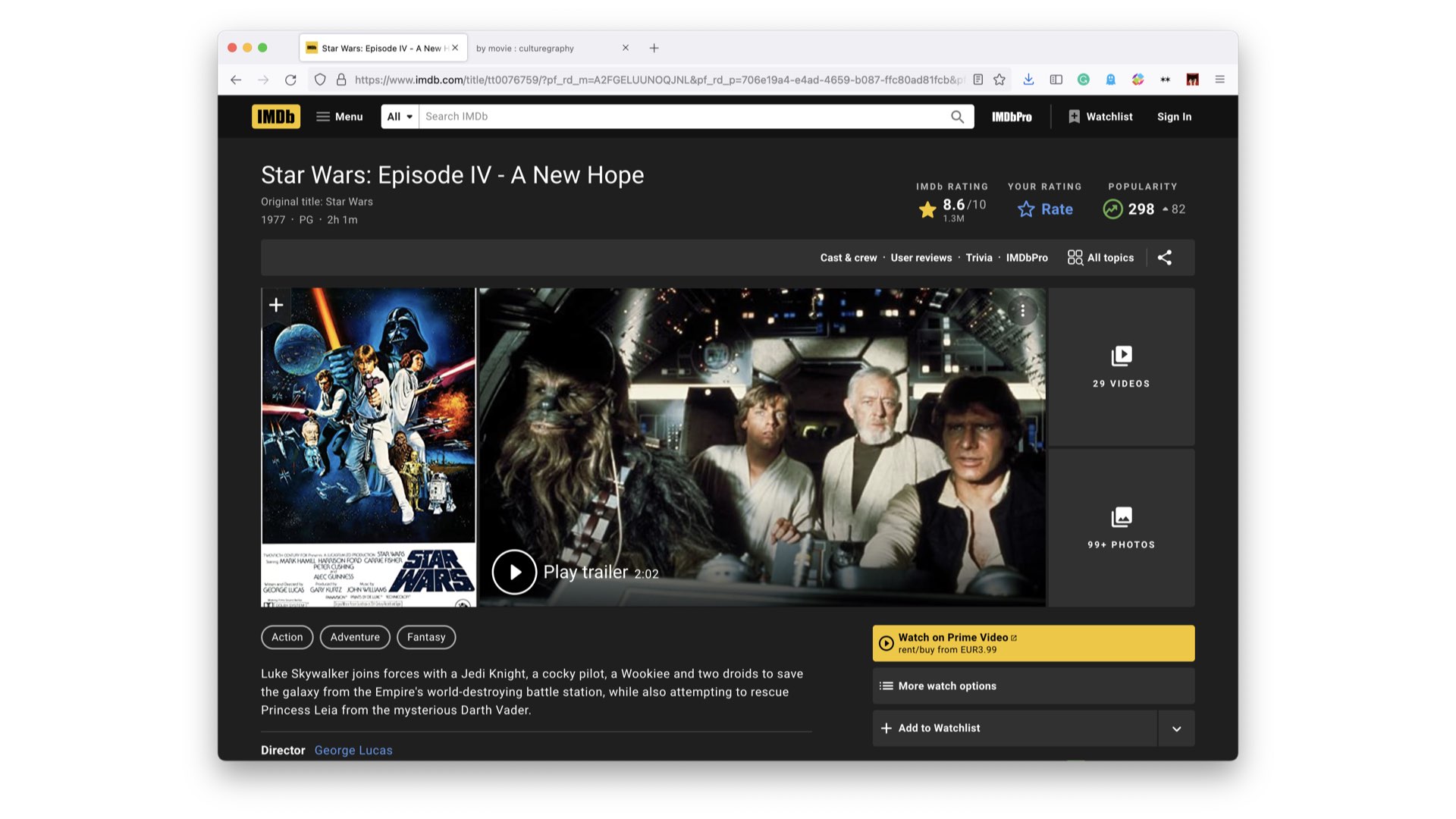
Task: Toggle the browser sidebar icon
Action: (x=1056, y=80)
